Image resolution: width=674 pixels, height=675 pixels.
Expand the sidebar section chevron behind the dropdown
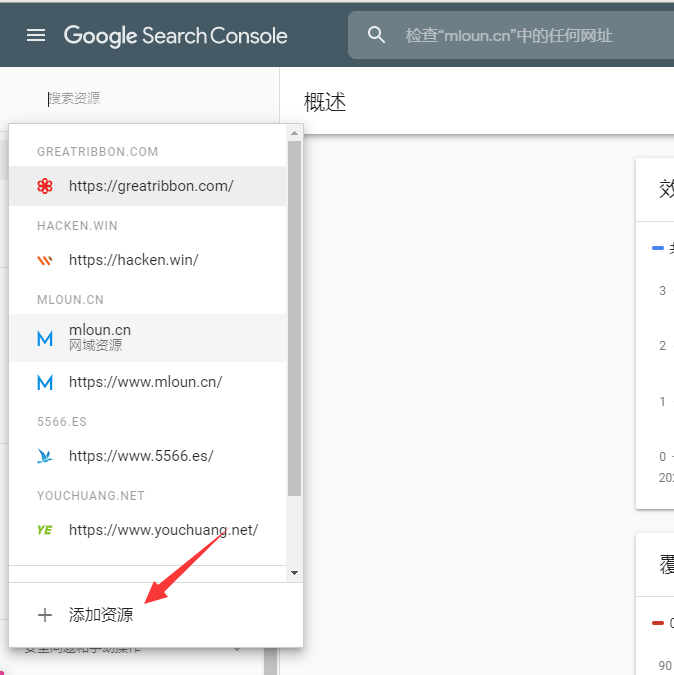[x=237, y=649]
